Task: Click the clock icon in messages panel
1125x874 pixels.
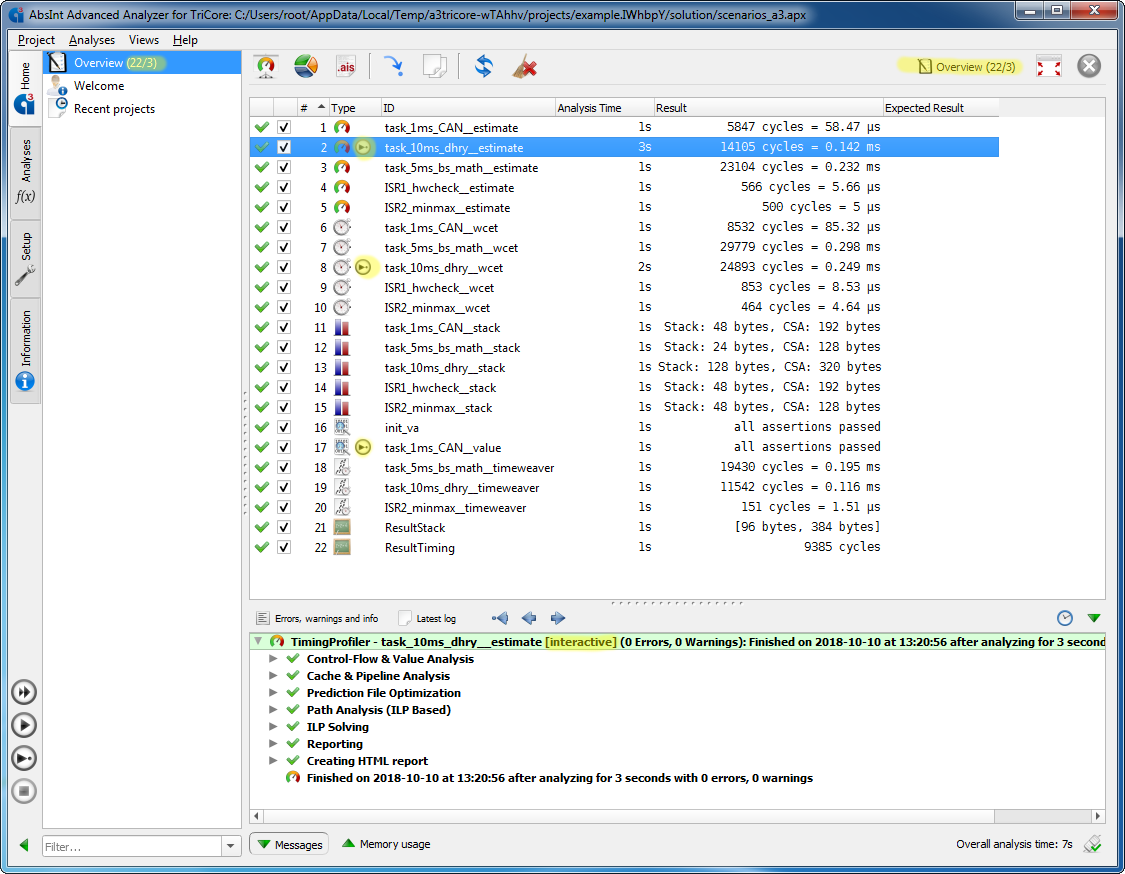Action: [1065, 618]
